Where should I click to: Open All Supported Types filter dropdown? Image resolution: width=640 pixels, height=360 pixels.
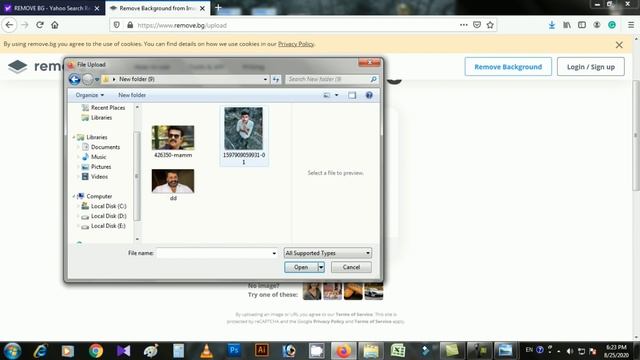(328, 253)
